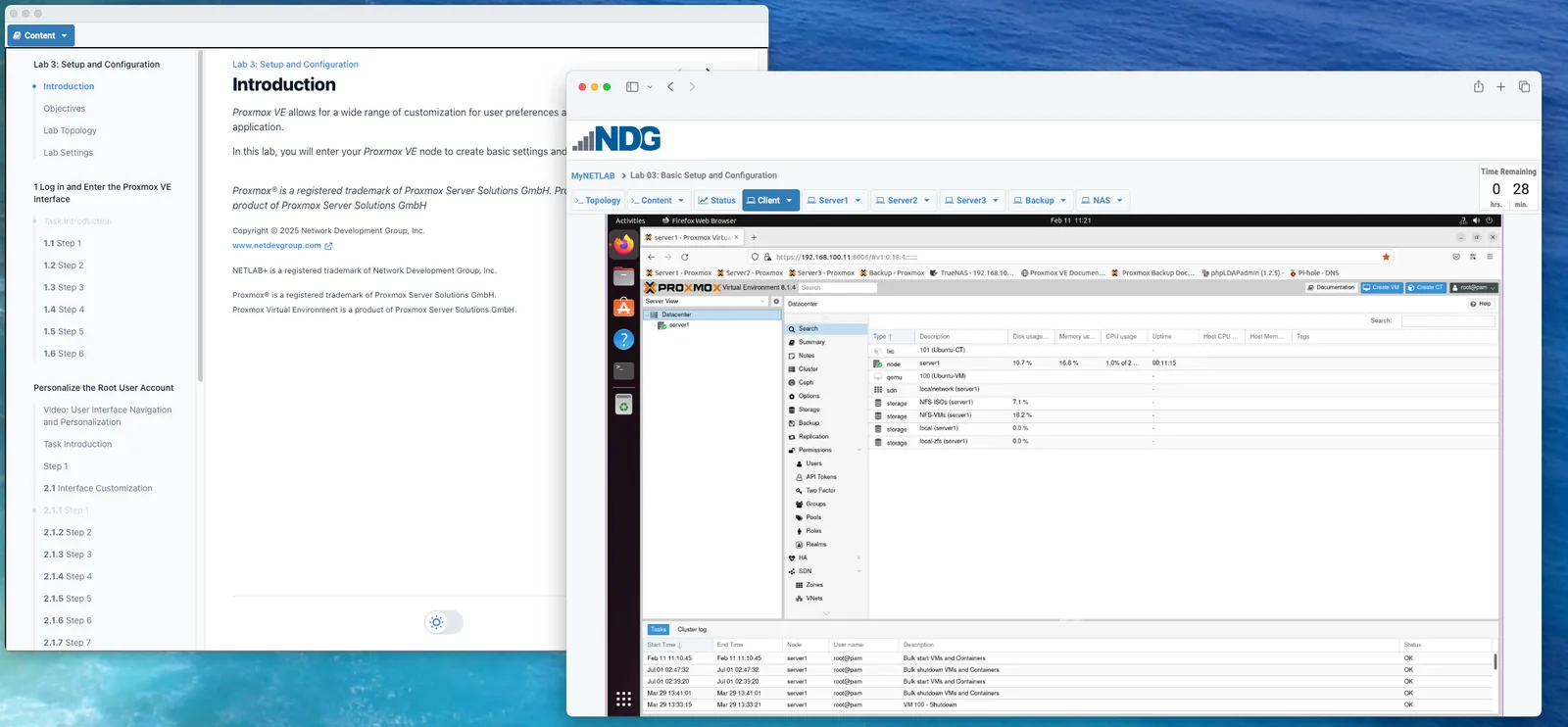The height and width of the screenshot is (727, 1568).
Task: Click the Create VM button
Action: coord(1381,287)
